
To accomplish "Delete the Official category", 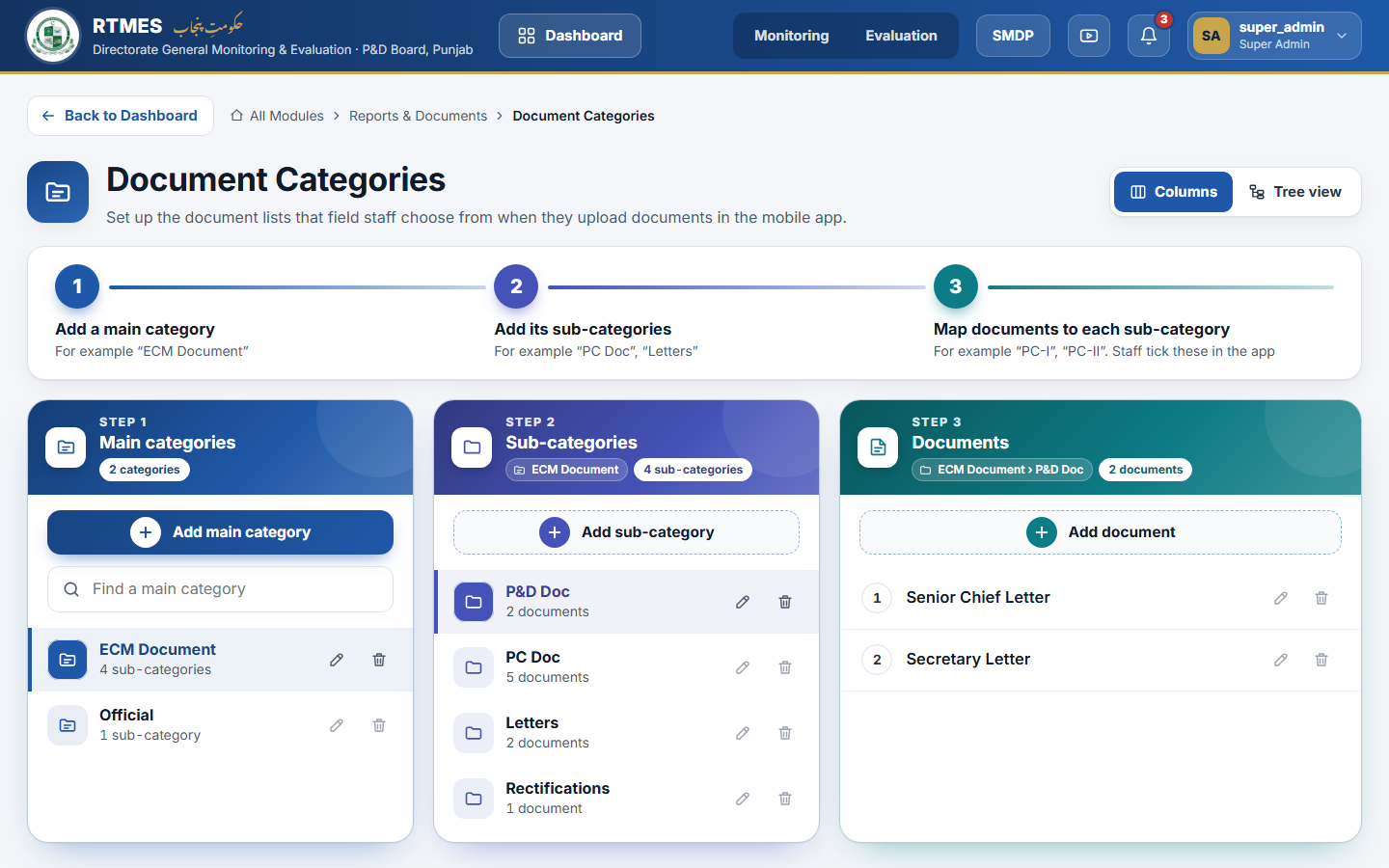I will pyautogui.click(x=379, y=725).
